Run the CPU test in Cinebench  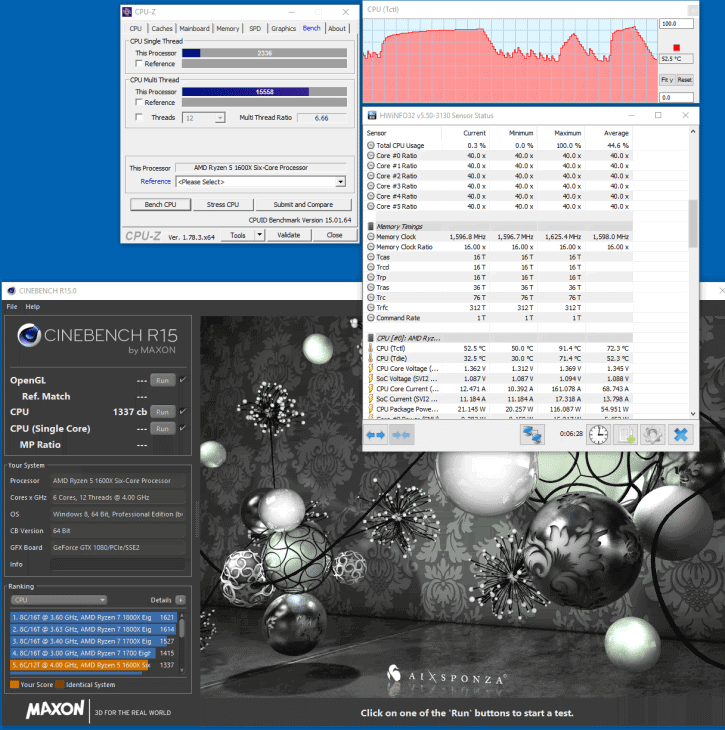[163, 412]
